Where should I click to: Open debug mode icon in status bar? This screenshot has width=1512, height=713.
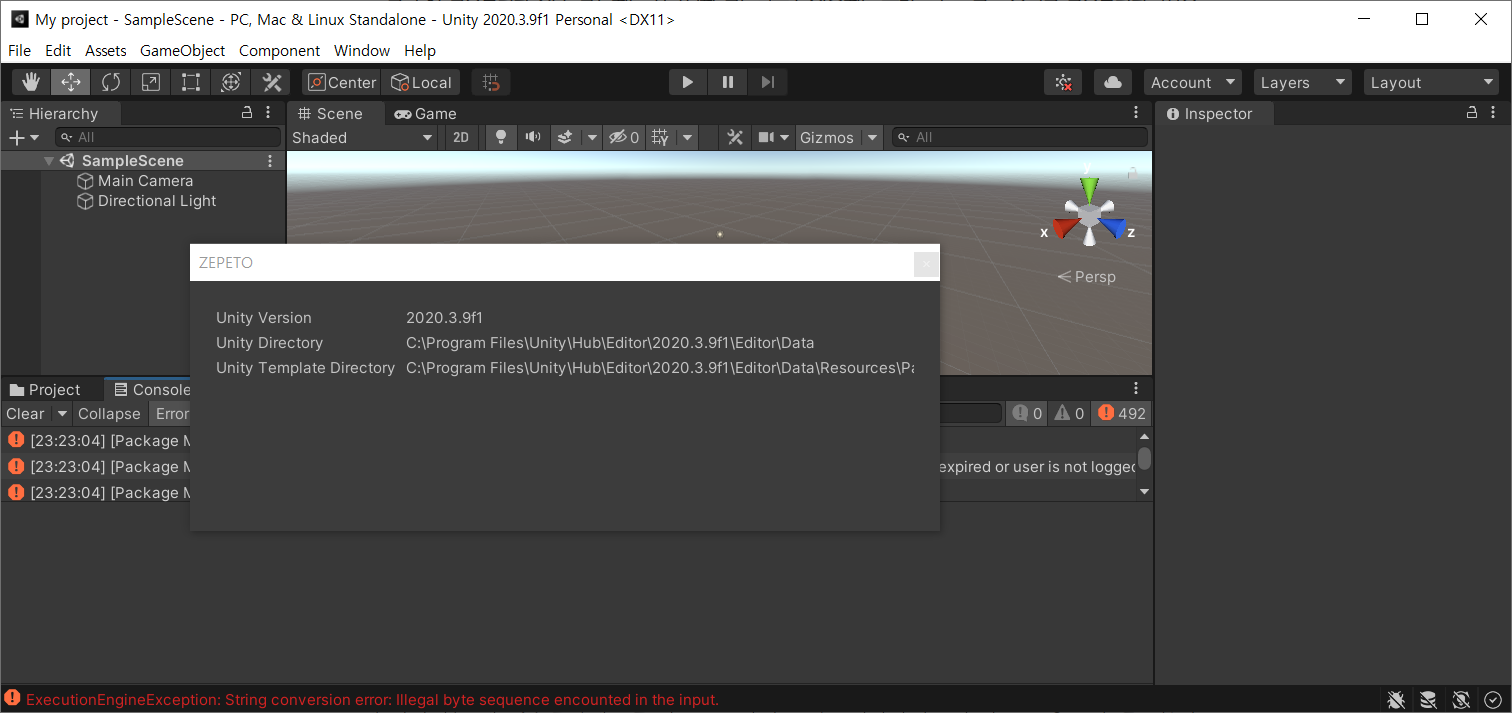point(1397,699)
